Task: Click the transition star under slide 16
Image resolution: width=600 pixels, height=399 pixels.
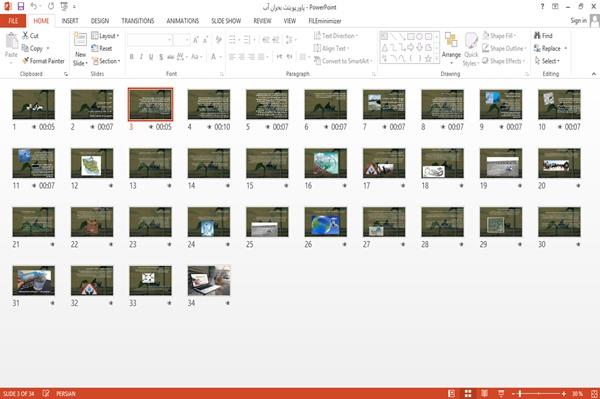Action: [344, 186]
